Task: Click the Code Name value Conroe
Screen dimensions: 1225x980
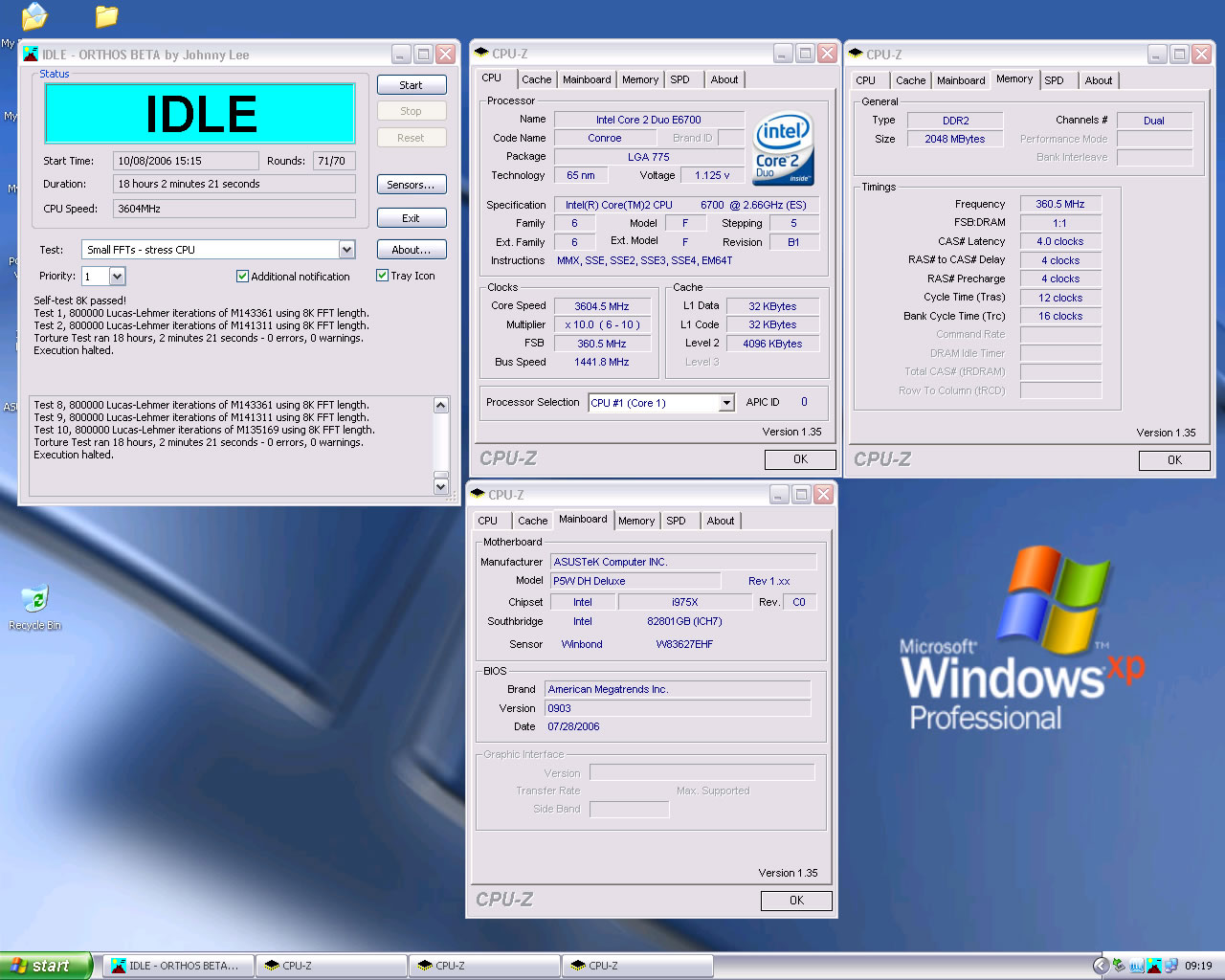Action: pyautogui.click(x=604, y=138)
